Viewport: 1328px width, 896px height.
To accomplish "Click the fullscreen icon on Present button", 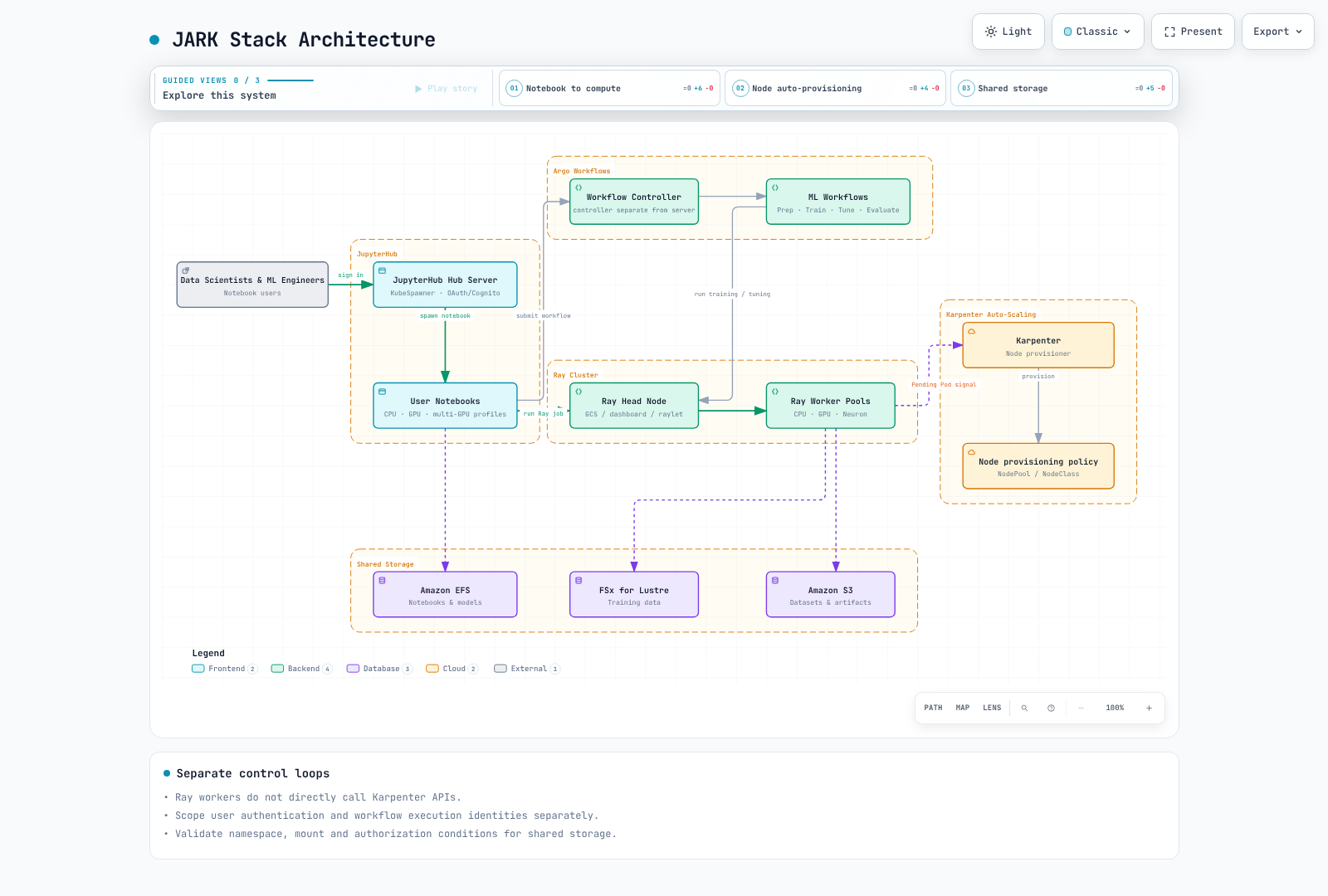I will [x=1169, y=32].
